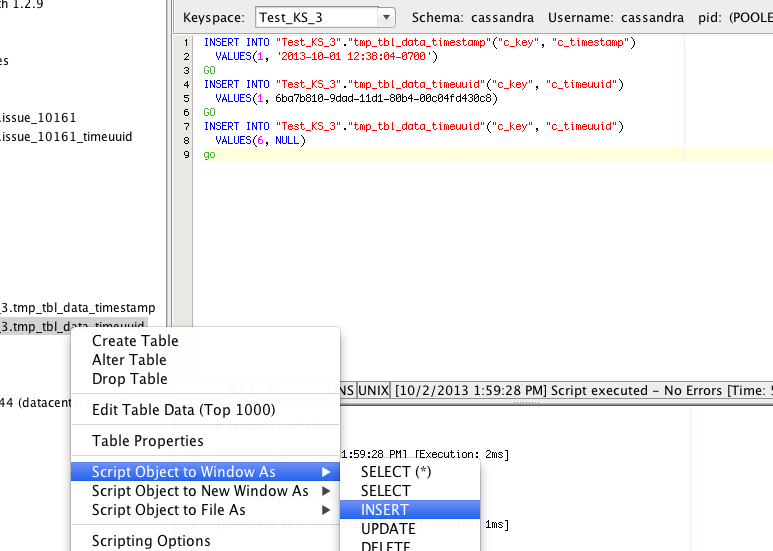The image size is (773, 551).
Task: Click uuid value 6ba7b810-9dad-11d1-80b4-00c04fd430c8
Action: [x=383, y=98]
